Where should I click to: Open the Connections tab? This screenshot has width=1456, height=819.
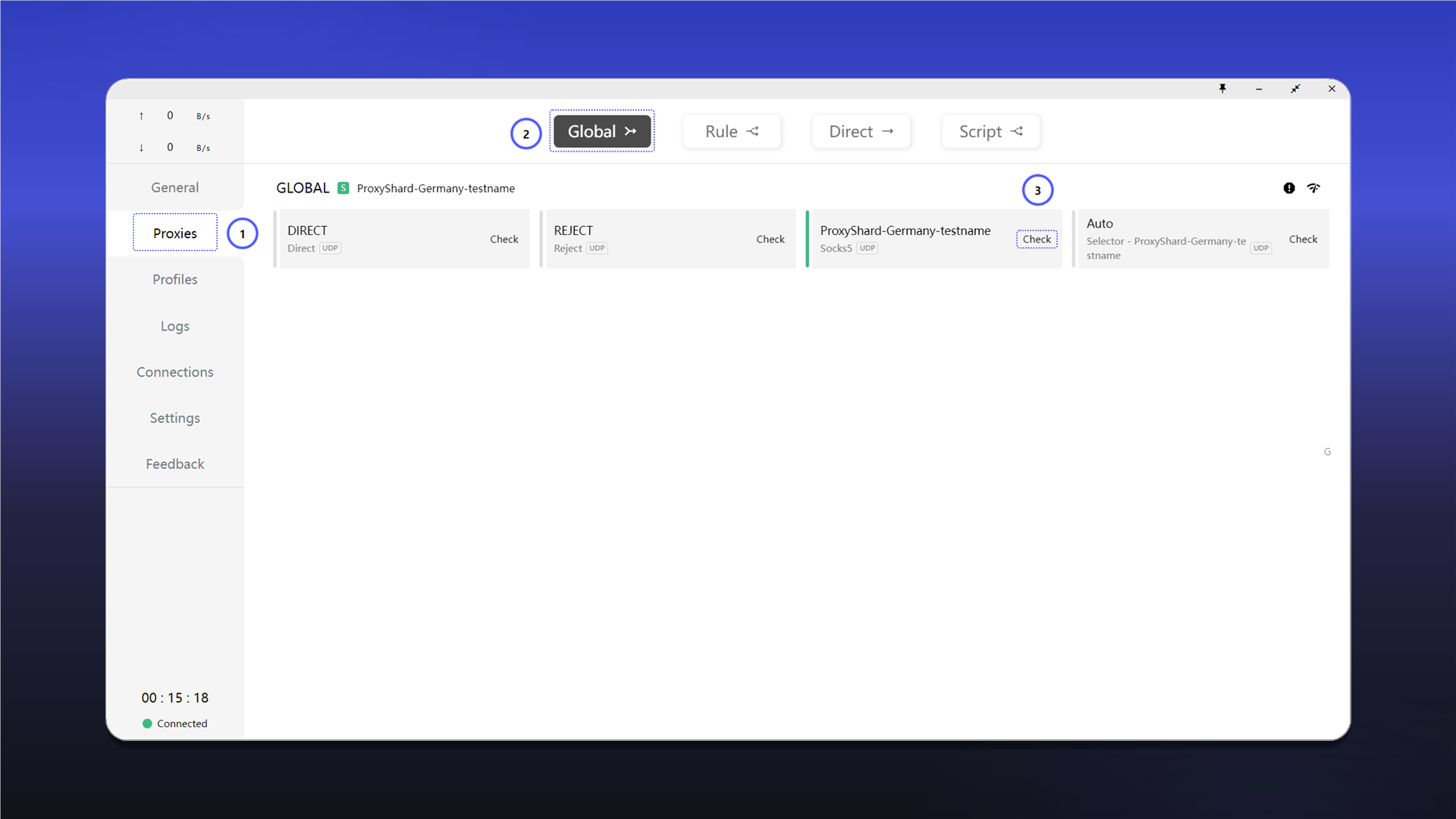pos(175,372)
